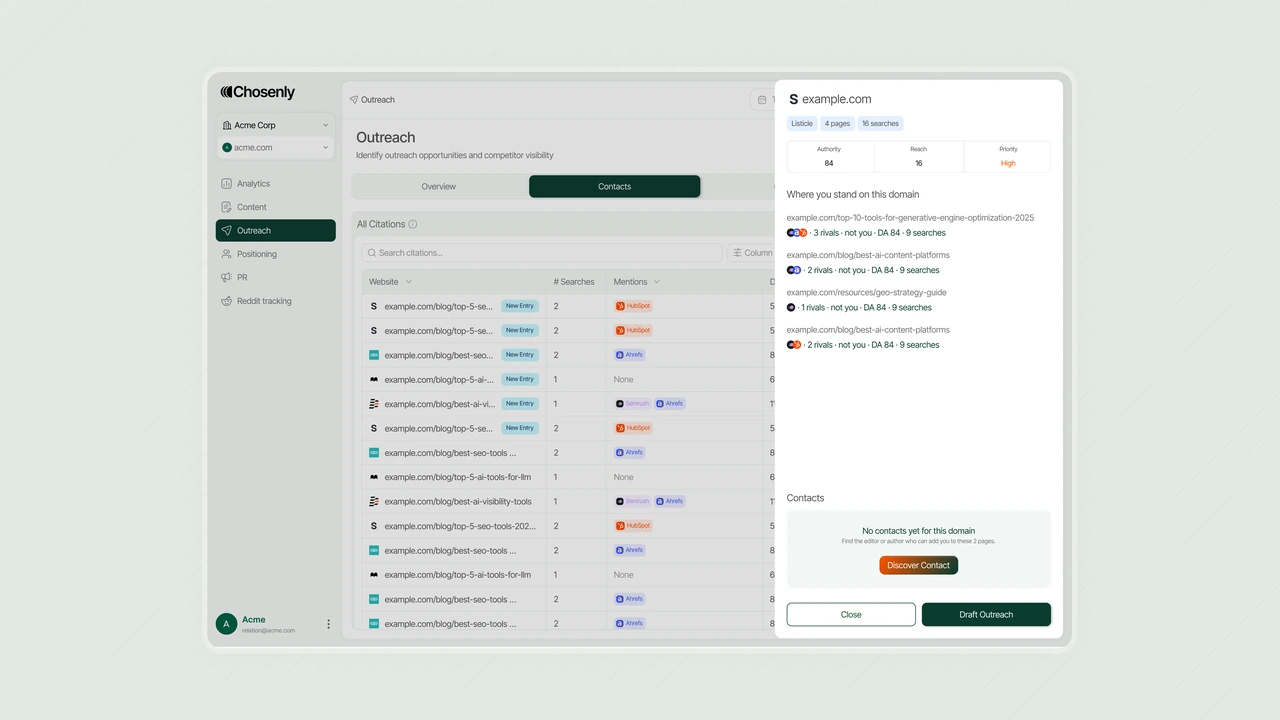1280x720 pixels.
Task: Open Analytics via its chart icon
Action: [227, 184]
